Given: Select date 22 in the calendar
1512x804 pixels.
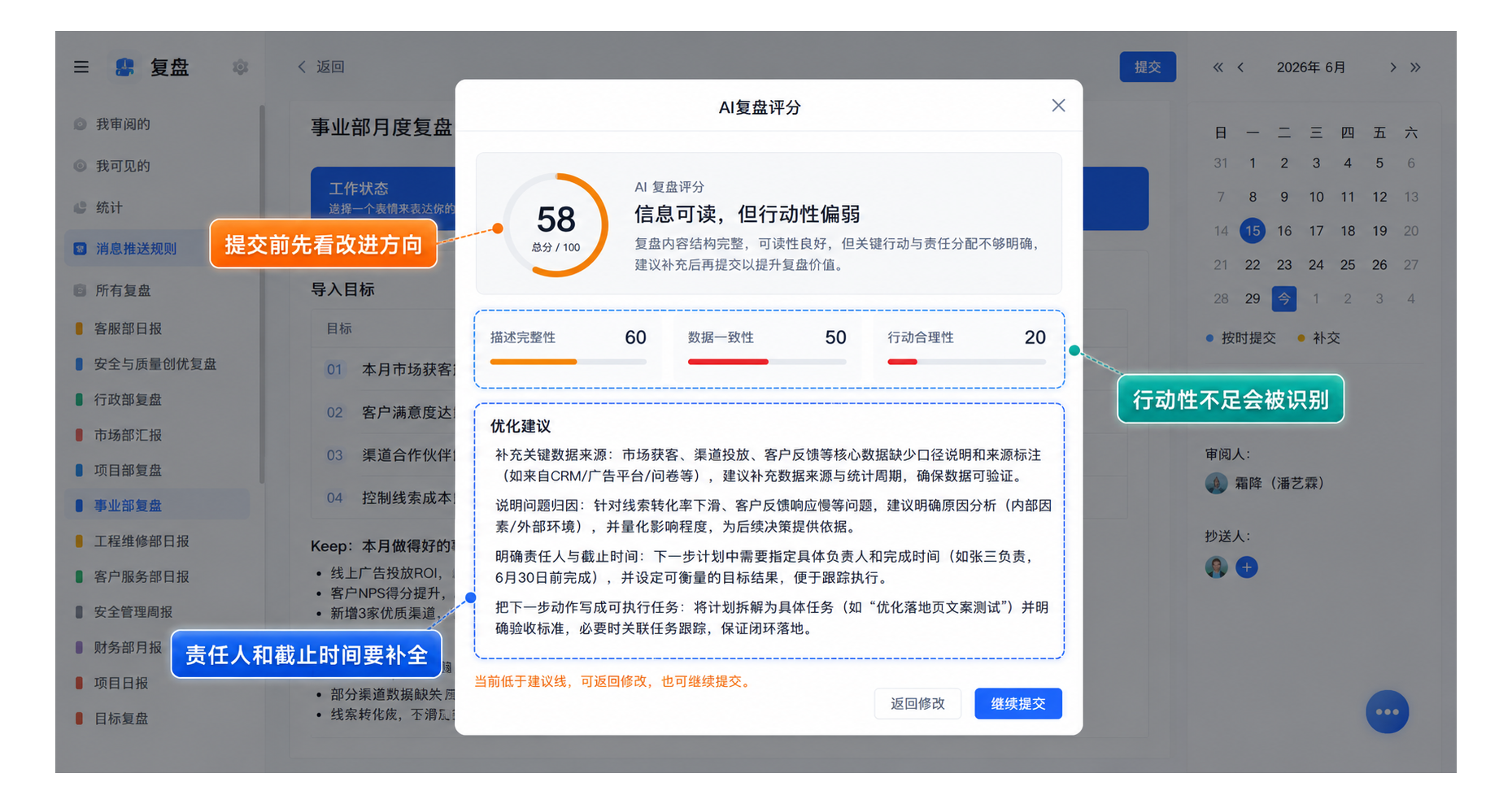Looking at the screenshot, I should coord(1253,265).
